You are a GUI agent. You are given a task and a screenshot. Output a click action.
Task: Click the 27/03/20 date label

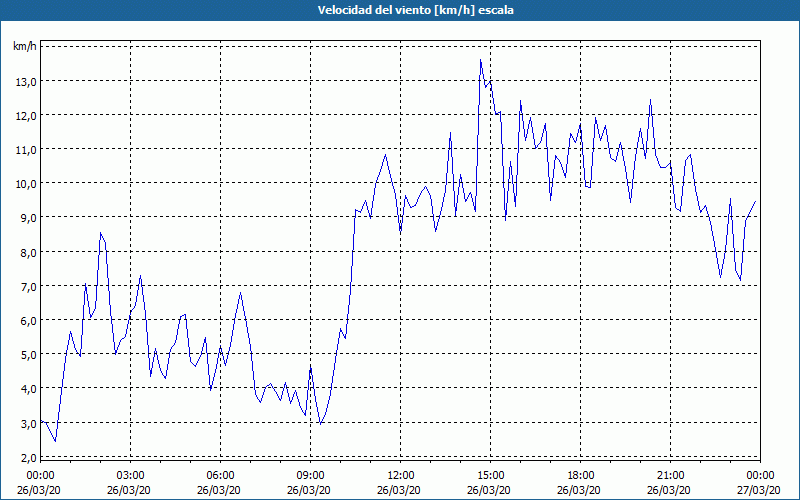(759, 490)
